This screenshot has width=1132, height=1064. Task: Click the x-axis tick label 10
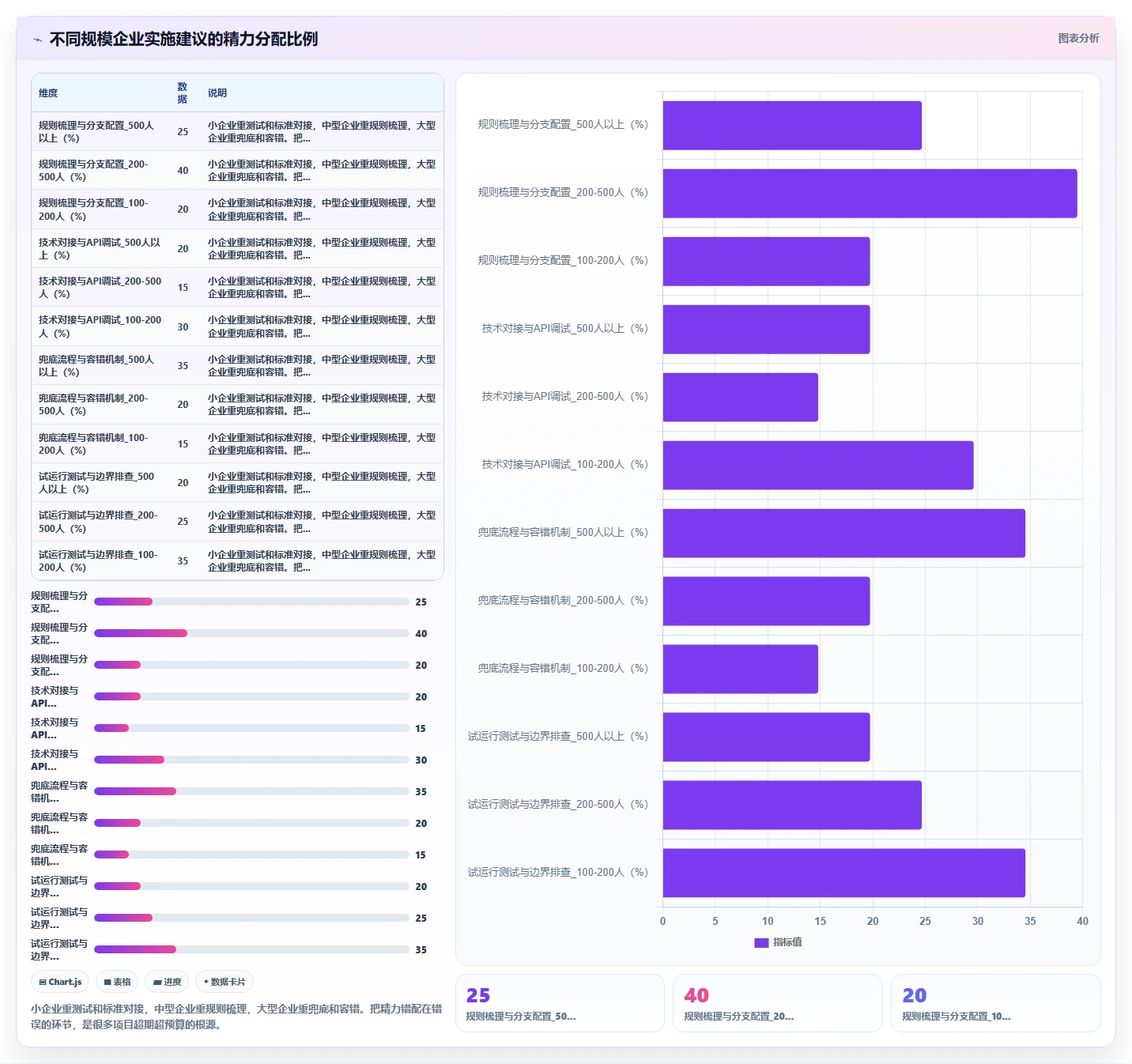[x=768, y=921]
